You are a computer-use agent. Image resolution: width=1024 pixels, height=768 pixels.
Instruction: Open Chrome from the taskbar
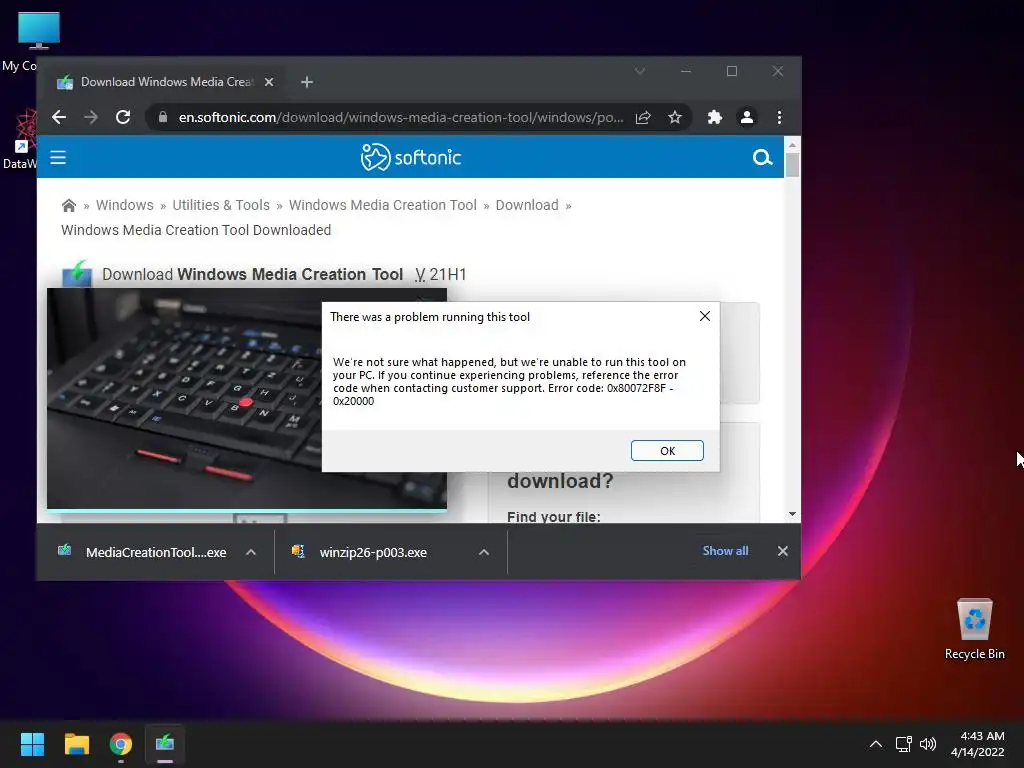[121, 744]
